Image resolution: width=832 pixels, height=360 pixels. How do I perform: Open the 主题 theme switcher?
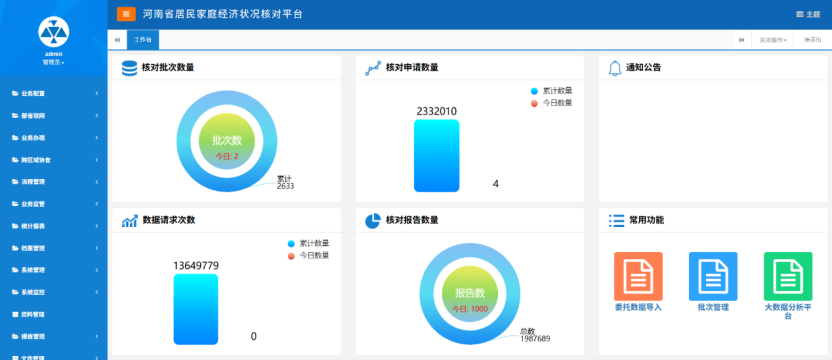coord(808,14)
